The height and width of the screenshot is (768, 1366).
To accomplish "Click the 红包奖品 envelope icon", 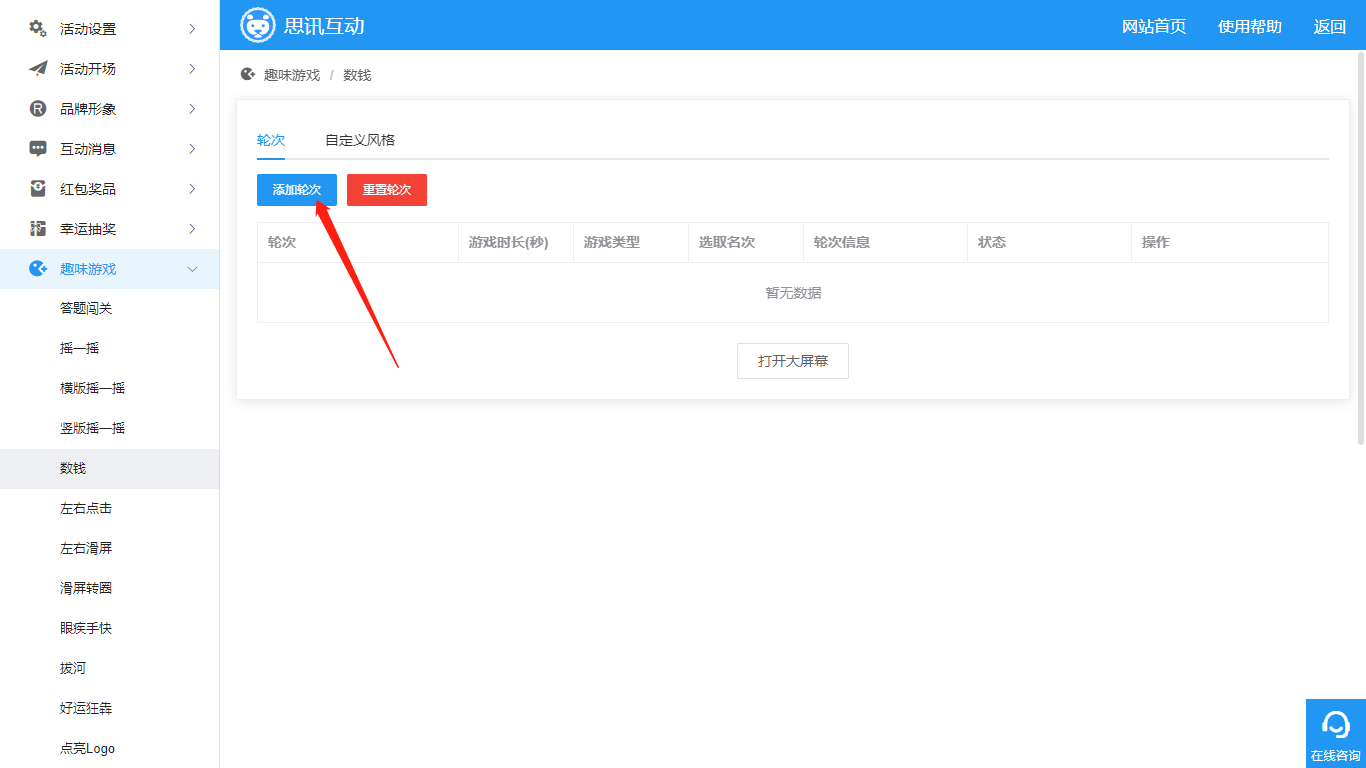I will (38, 188).
